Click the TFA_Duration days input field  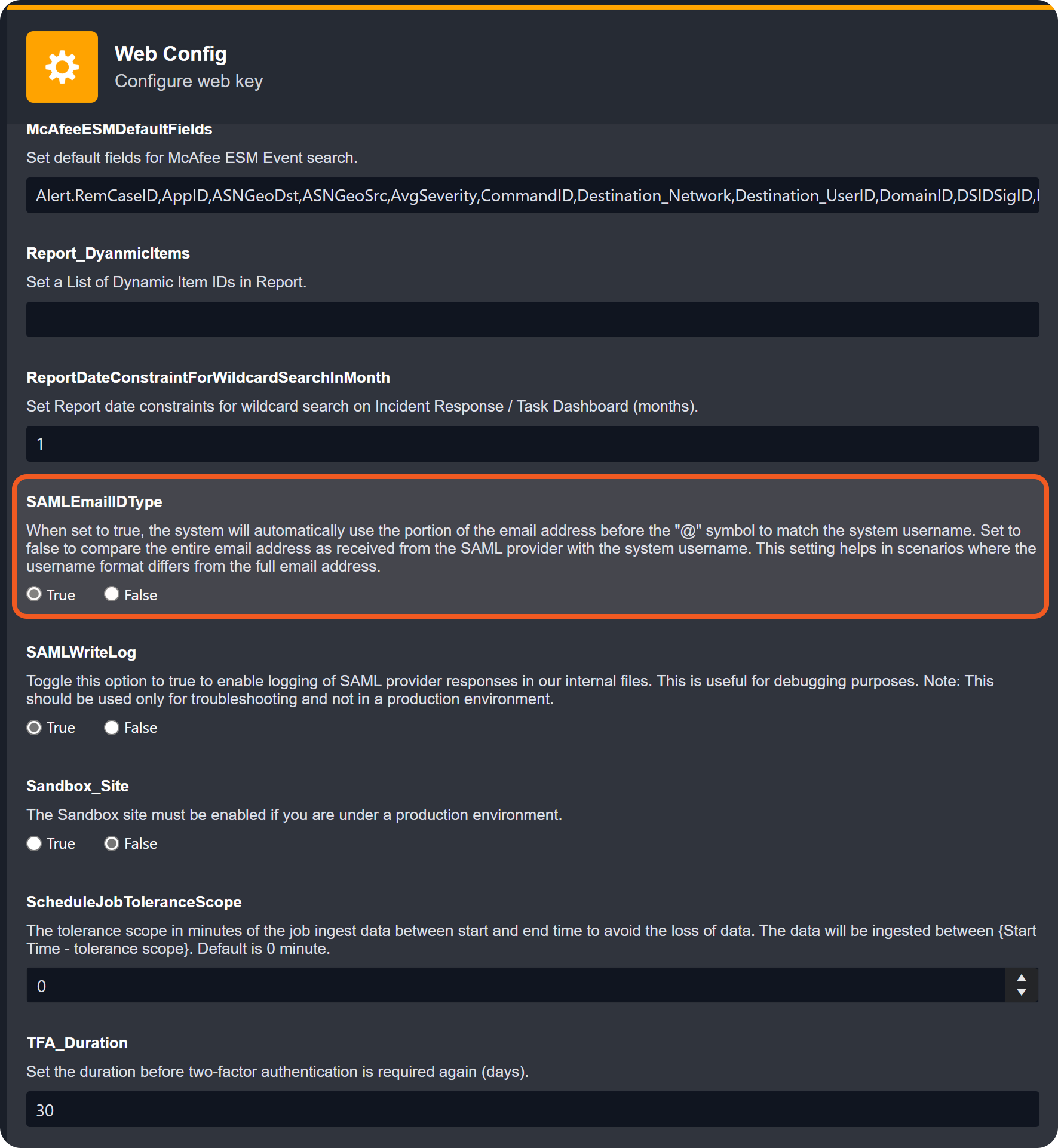[532, 1110]
